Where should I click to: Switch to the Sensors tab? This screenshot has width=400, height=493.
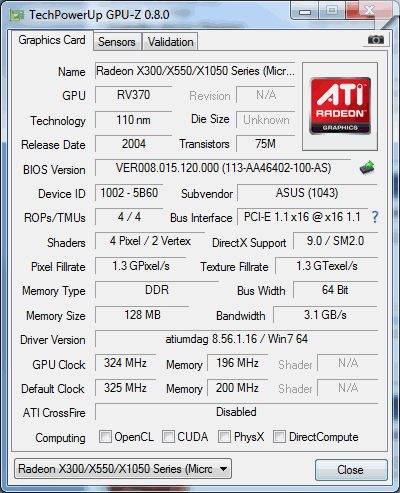[x=117, y=42]
